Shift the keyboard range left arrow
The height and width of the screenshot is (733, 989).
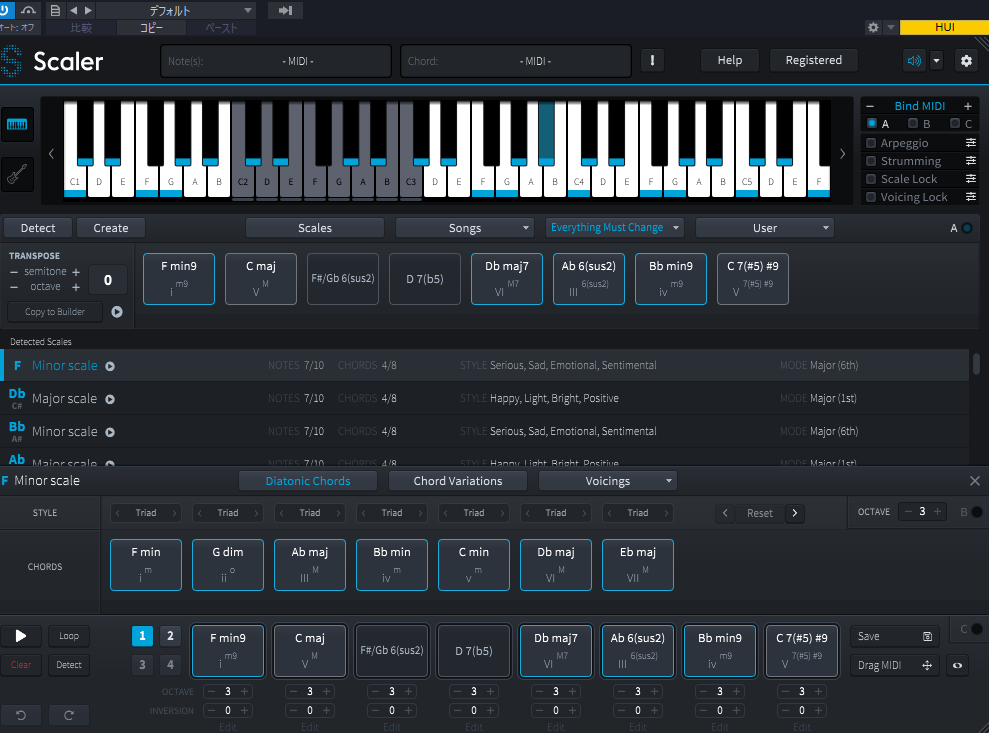[52, 153]
